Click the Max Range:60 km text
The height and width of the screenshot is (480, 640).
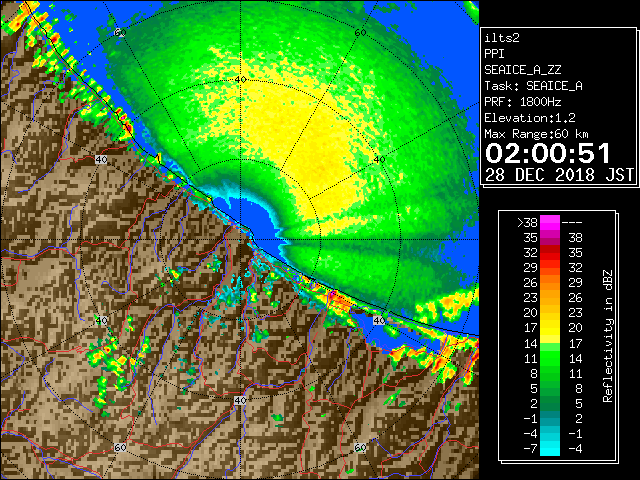(x=536, y=134)
